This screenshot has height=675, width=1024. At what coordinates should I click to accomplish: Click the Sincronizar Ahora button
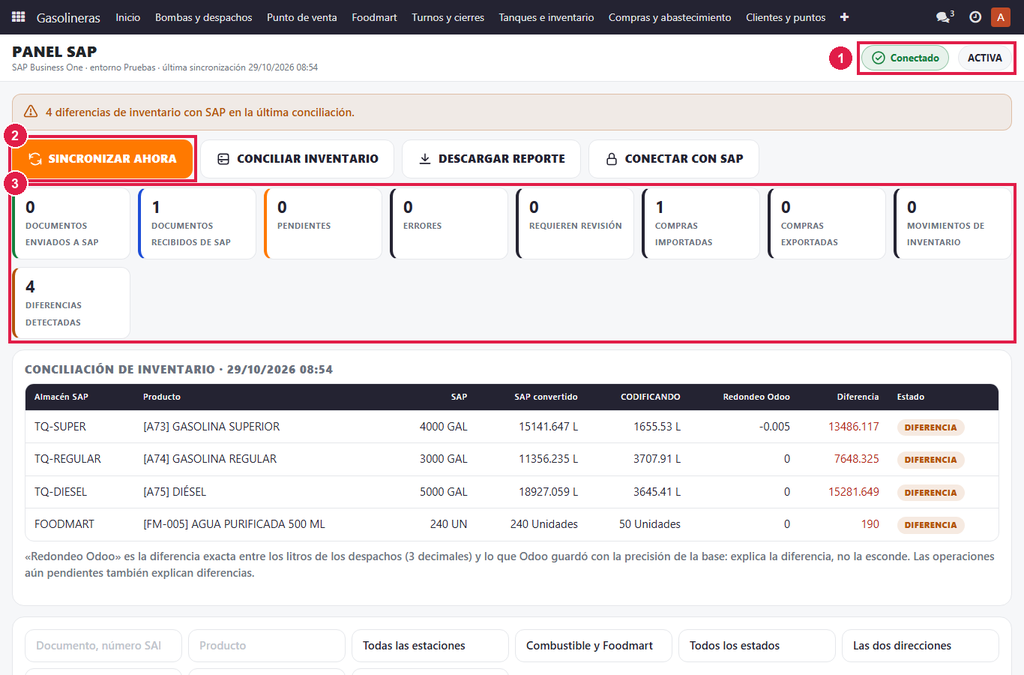tap(103, 159)
